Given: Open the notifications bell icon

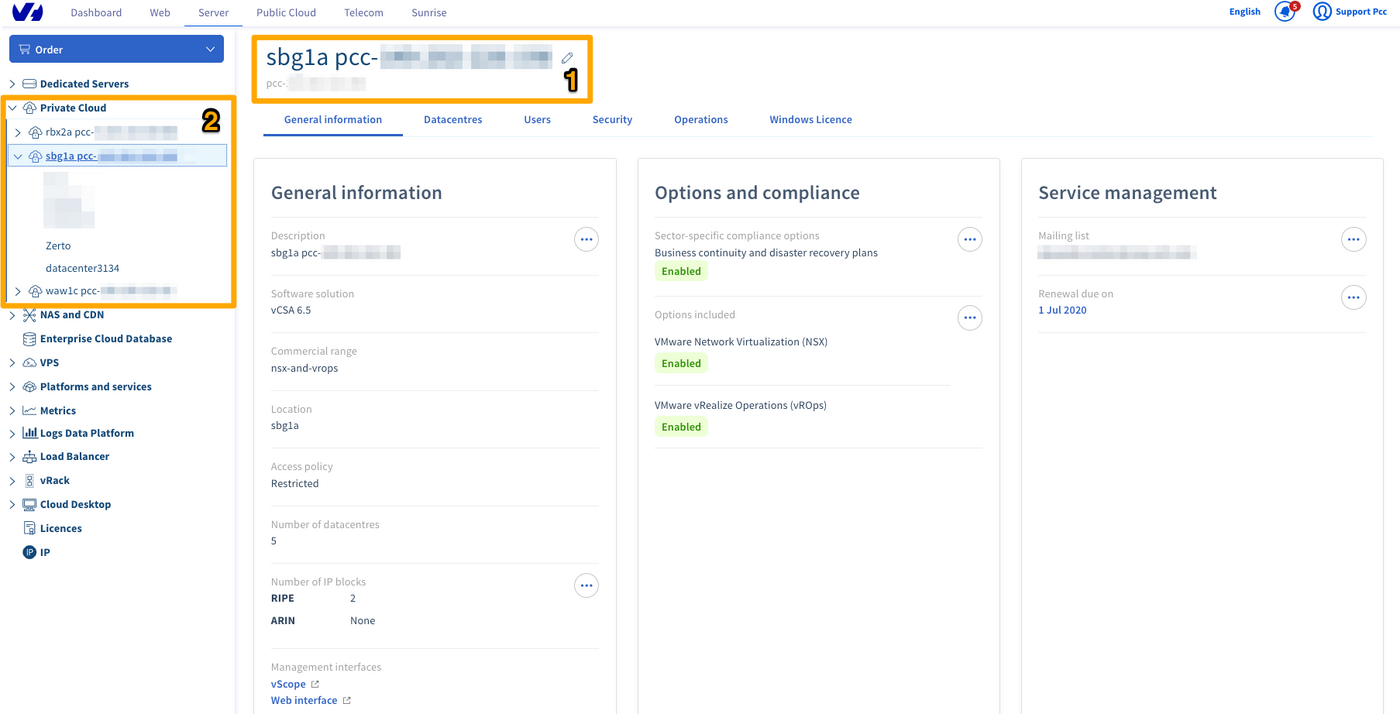Looking at the screenshot, I should [1285, 12].
